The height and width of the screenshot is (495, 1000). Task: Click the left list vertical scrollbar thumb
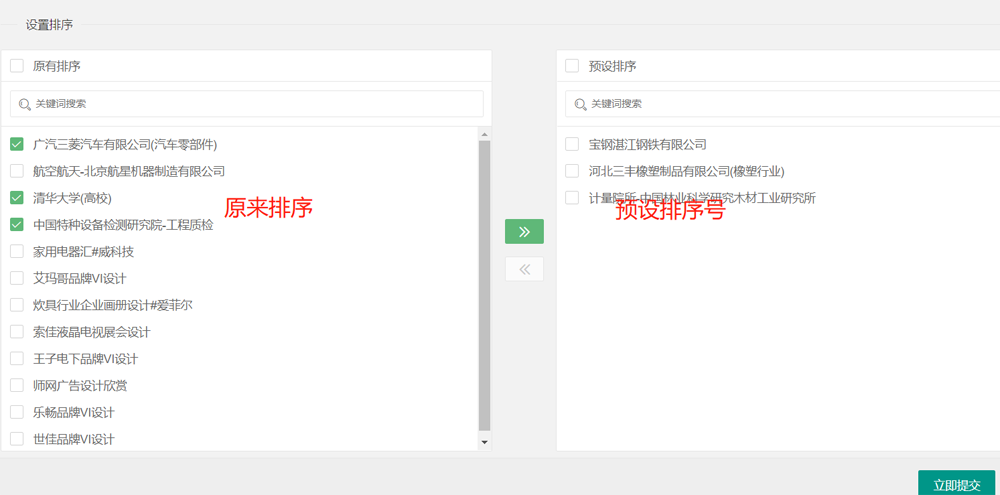click(x=484, y=285)
